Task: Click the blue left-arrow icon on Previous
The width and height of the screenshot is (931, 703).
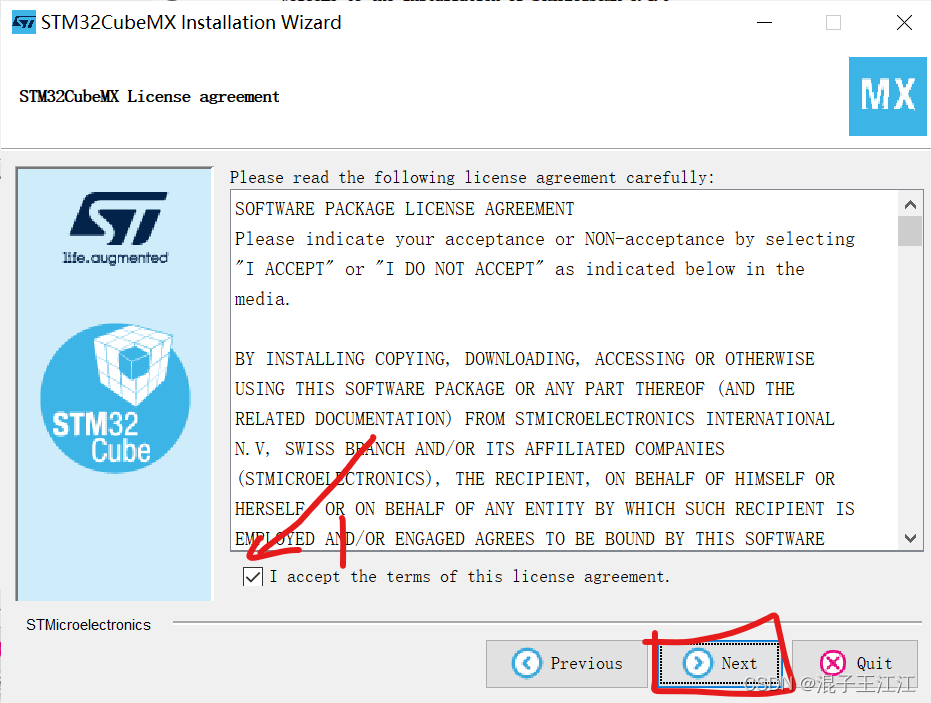Action: [527, 663]
